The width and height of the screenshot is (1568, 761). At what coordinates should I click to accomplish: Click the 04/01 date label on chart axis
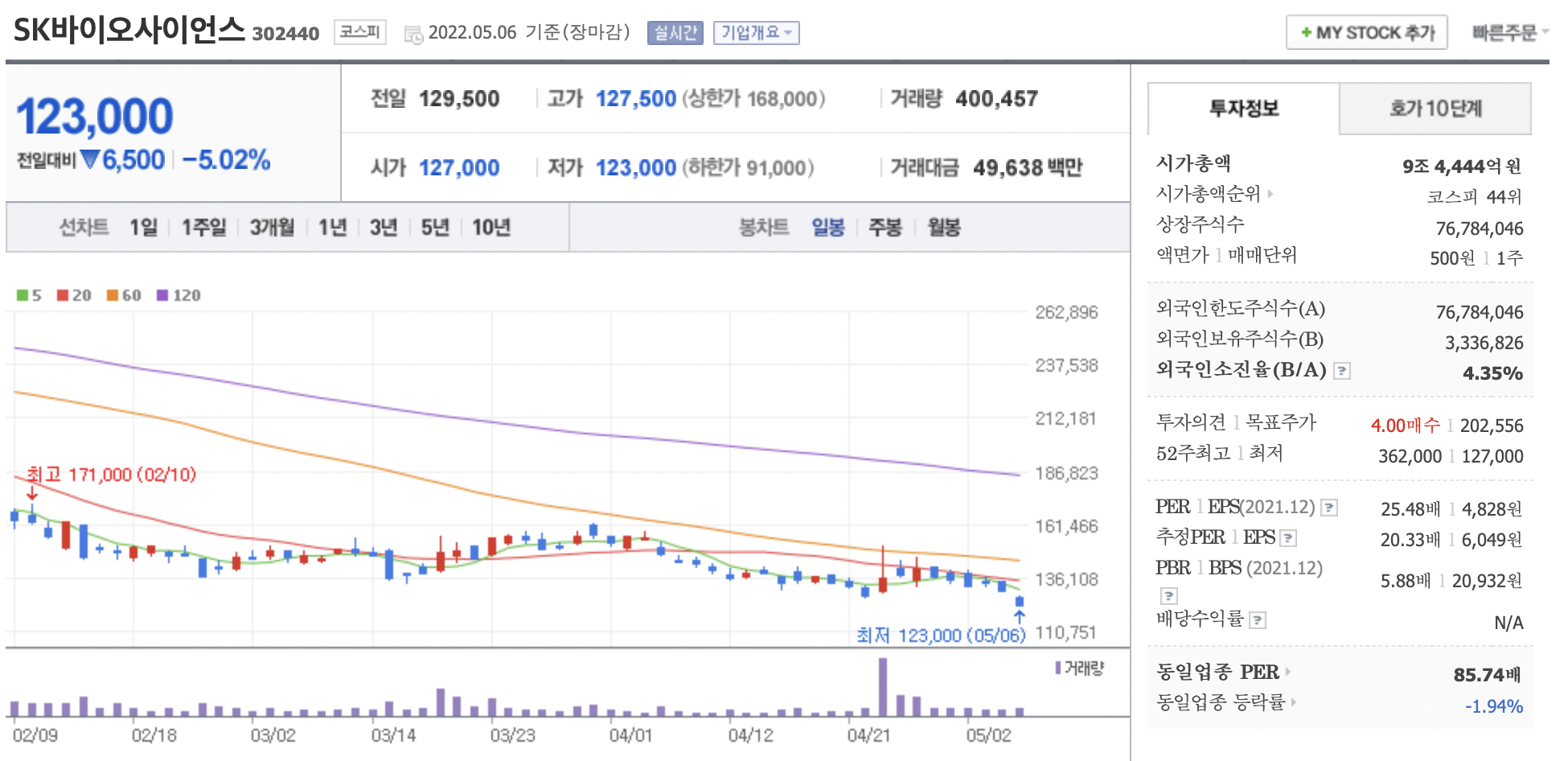click(630, 735)
